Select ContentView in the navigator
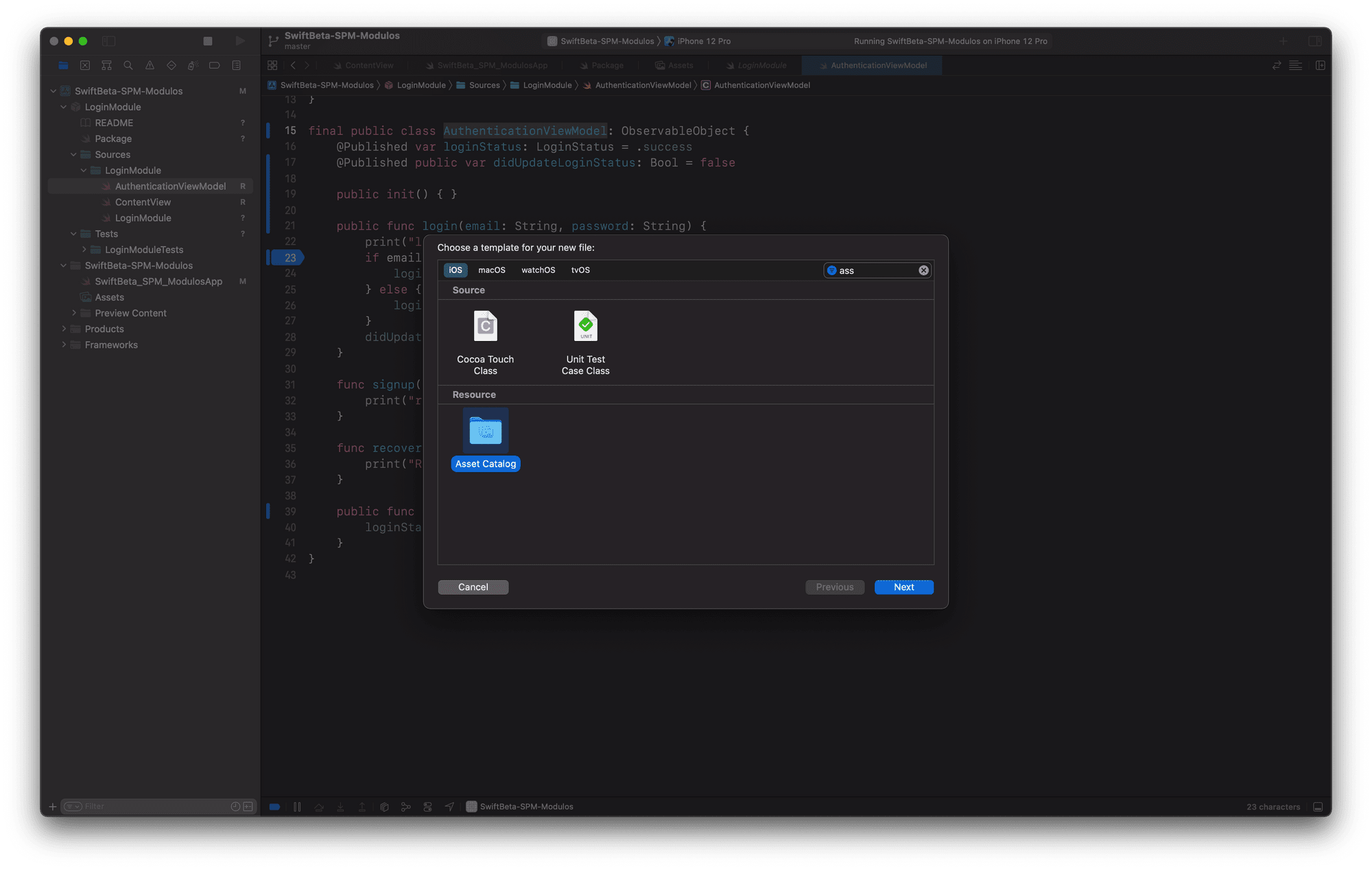The height and width of the screenshot is (870, 1372). tap(143, 202)
